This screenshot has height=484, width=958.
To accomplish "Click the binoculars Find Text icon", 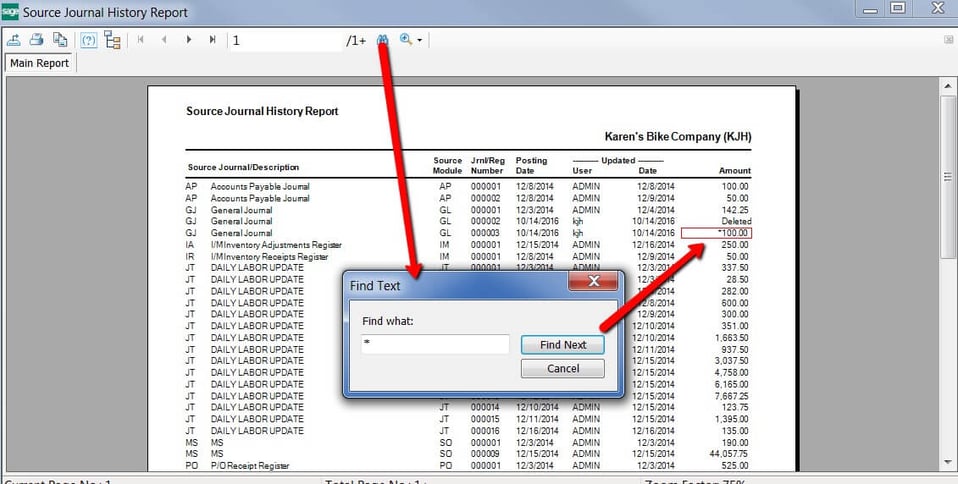I will coord(382,40).
